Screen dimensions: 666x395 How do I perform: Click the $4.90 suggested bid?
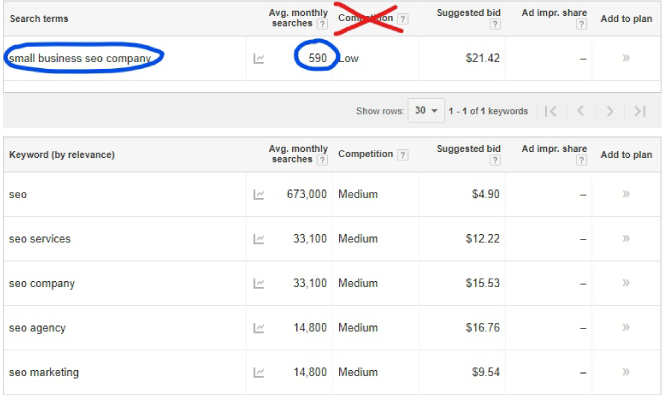(486, 194)
